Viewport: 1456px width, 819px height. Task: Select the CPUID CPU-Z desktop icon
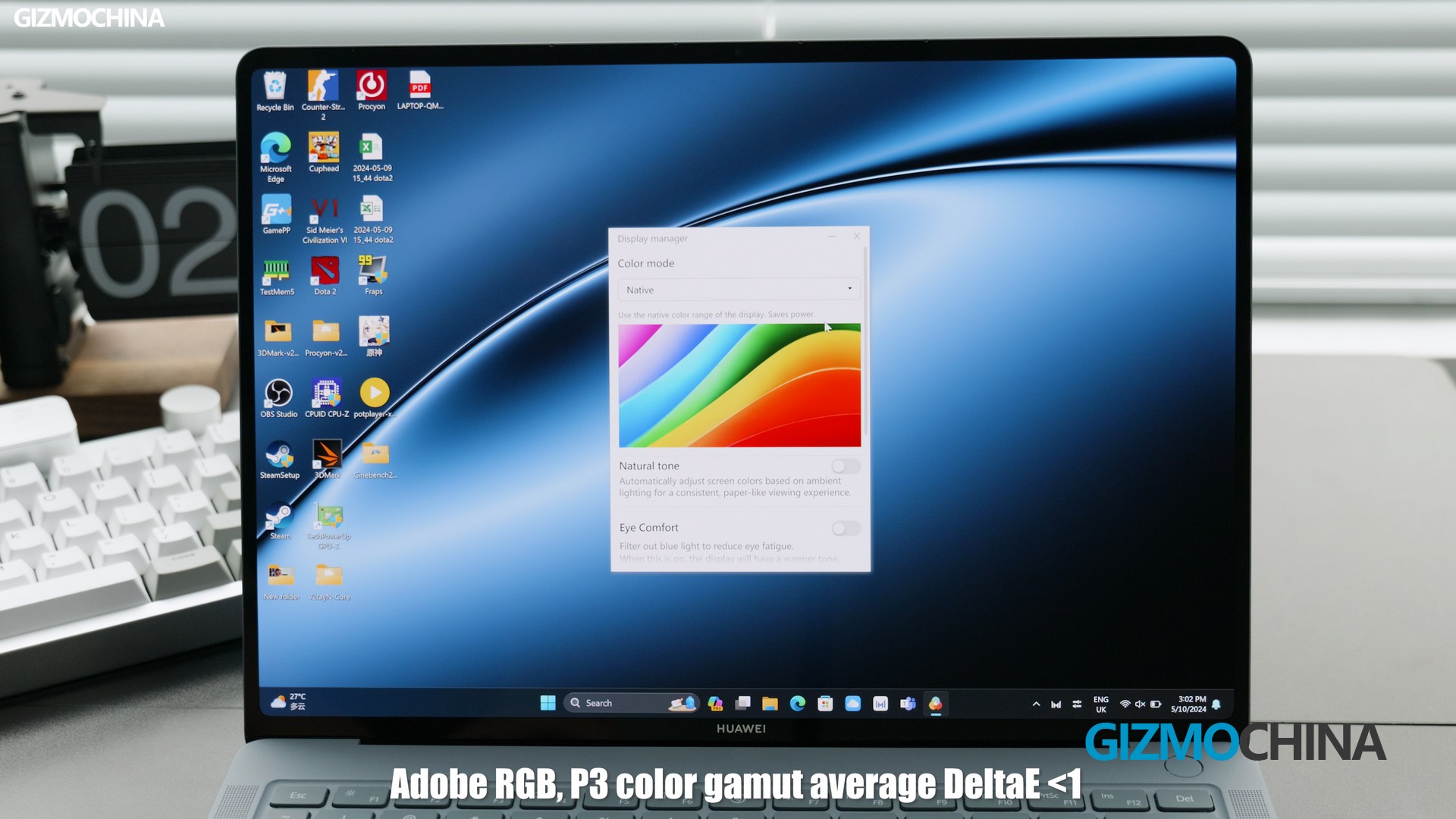(x=327, y=399)
